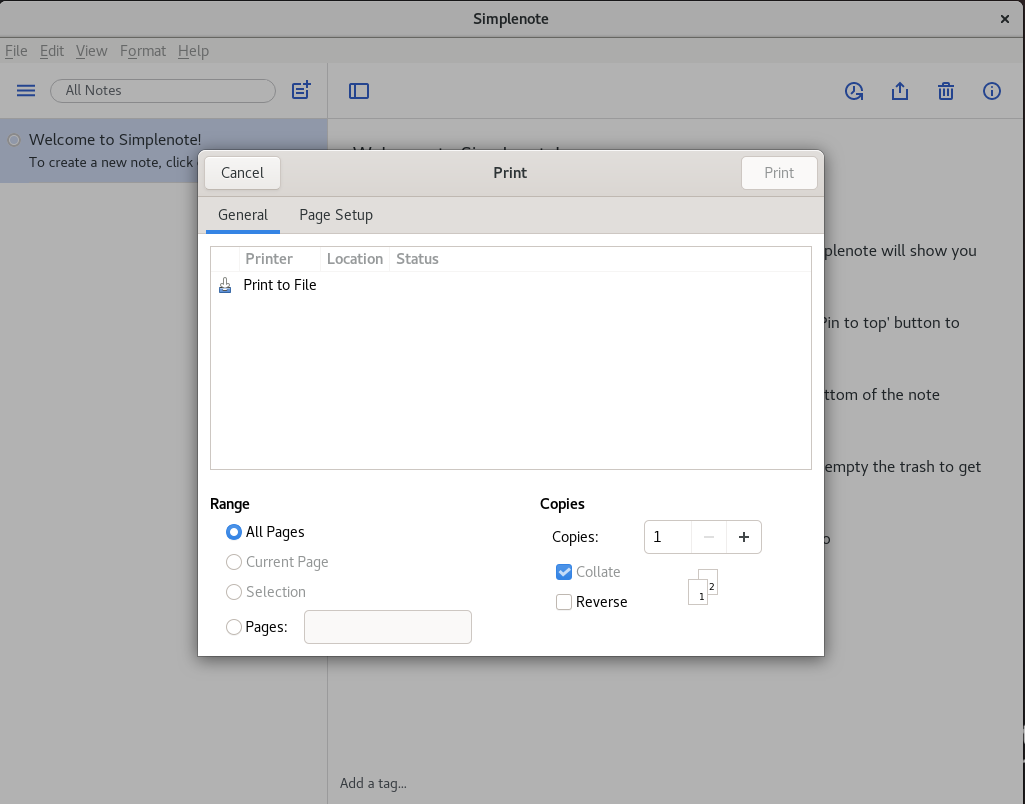Click the Printer column header
Image resolution: width=1025 pixels, height=804 pixels.
pyautogui.click(x=269, y=259)
